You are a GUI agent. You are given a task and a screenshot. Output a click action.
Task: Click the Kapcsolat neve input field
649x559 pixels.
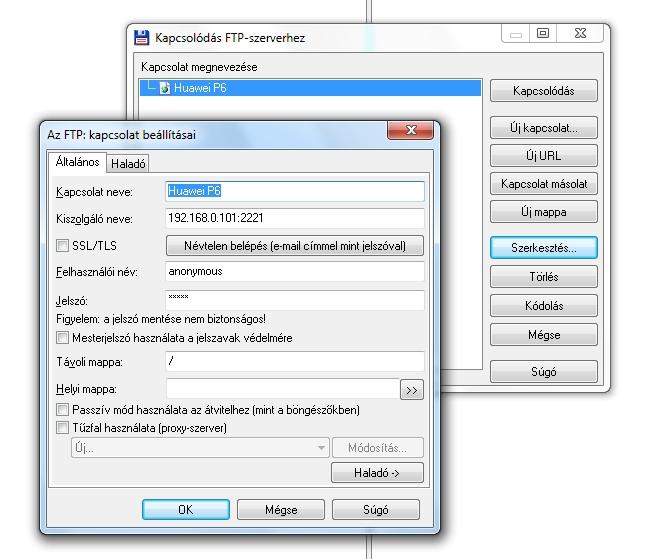[295, 191]
